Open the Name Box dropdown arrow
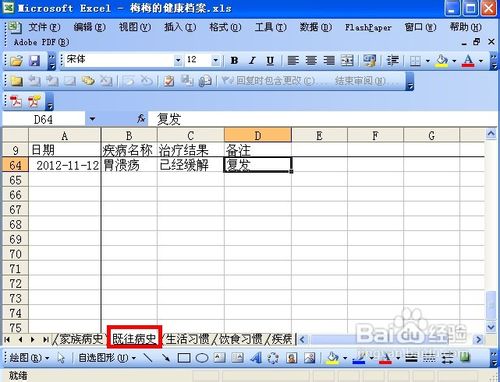500x382 pixels. click(x=92, y=119)
